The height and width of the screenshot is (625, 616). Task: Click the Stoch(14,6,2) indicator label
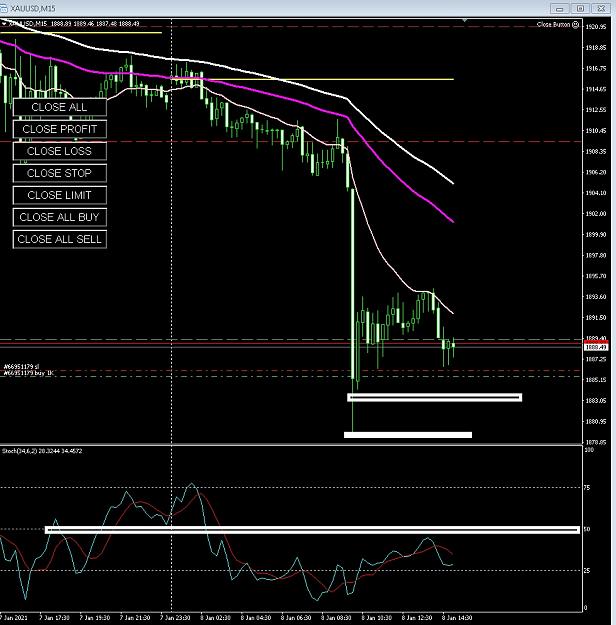click(x=42, y=451)
